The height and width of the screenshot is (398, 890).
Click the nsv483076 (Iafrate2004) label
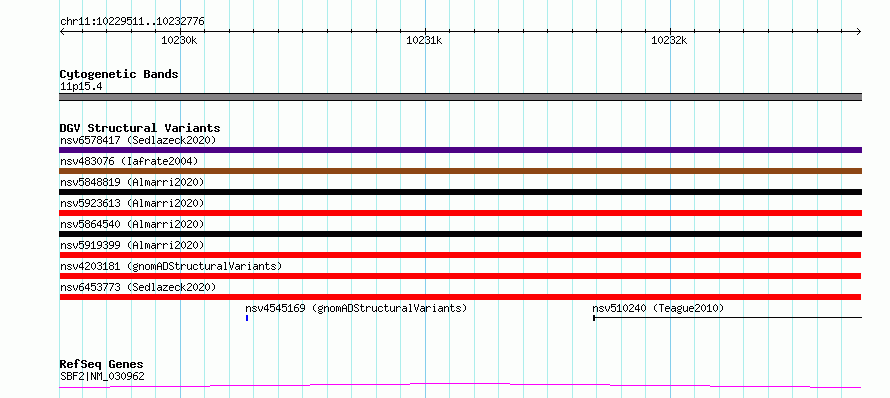(x=129, y=161)
